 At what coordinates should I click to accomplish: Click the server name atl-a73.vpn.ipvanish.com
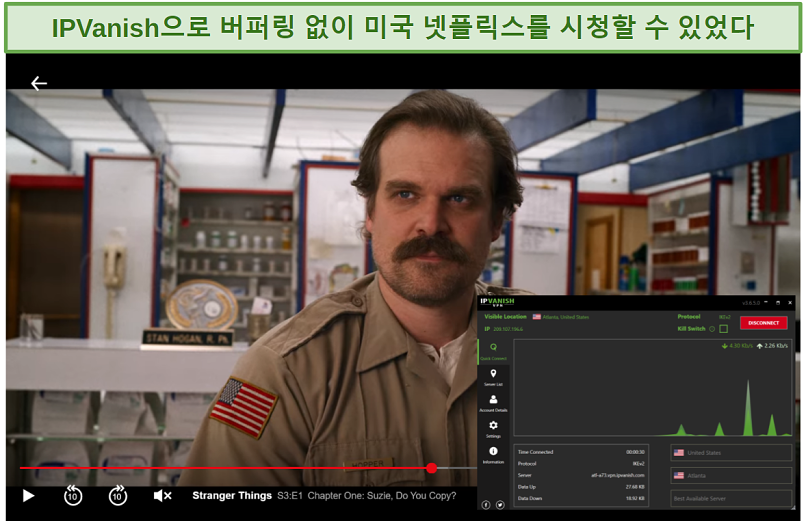[x=618, y=475]
